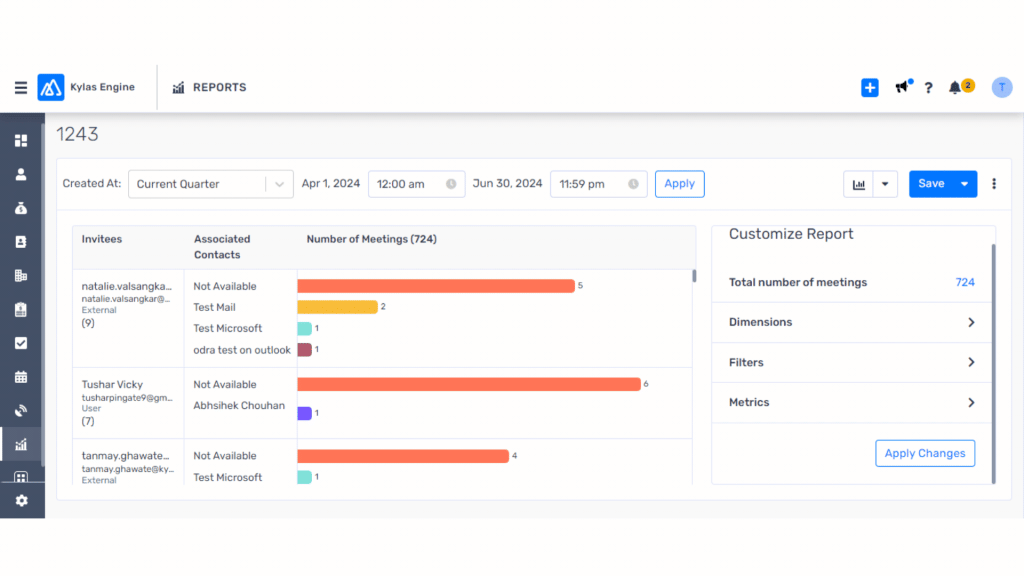Image resolution: width=1024 pixels, height=576 pixels.
Task: Toggle the sidebar using the hamburger menu
Action: [x=20, y=87]
